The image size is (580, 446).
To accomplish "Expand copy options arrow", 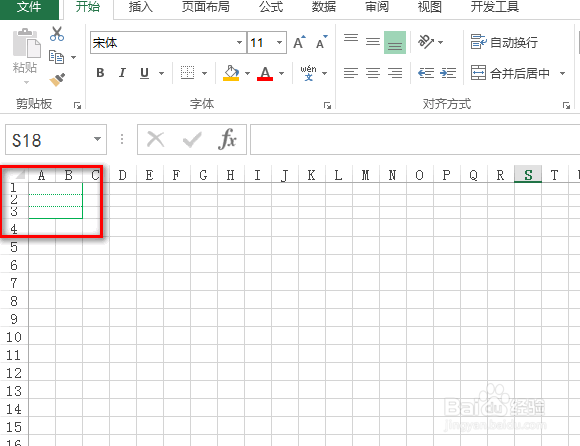I will (73, 57).
